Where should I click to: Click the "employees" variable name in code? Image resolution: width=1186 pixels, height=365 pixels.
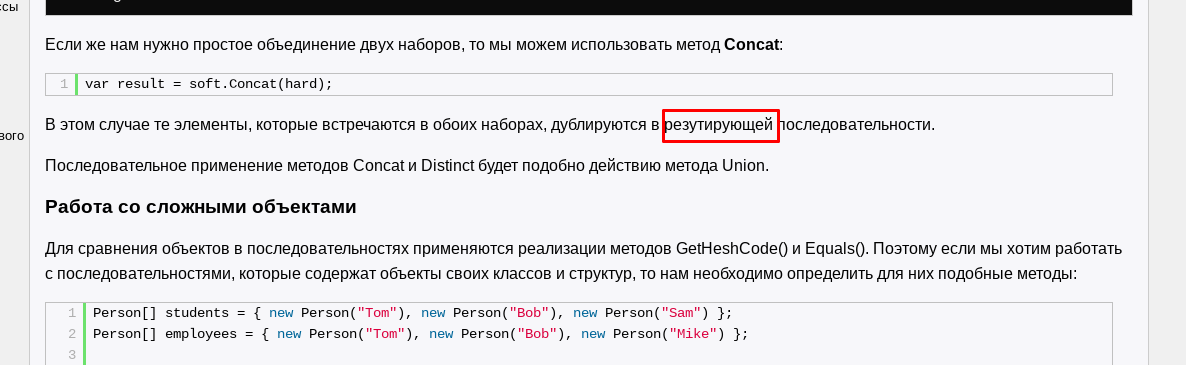(200, 334)
